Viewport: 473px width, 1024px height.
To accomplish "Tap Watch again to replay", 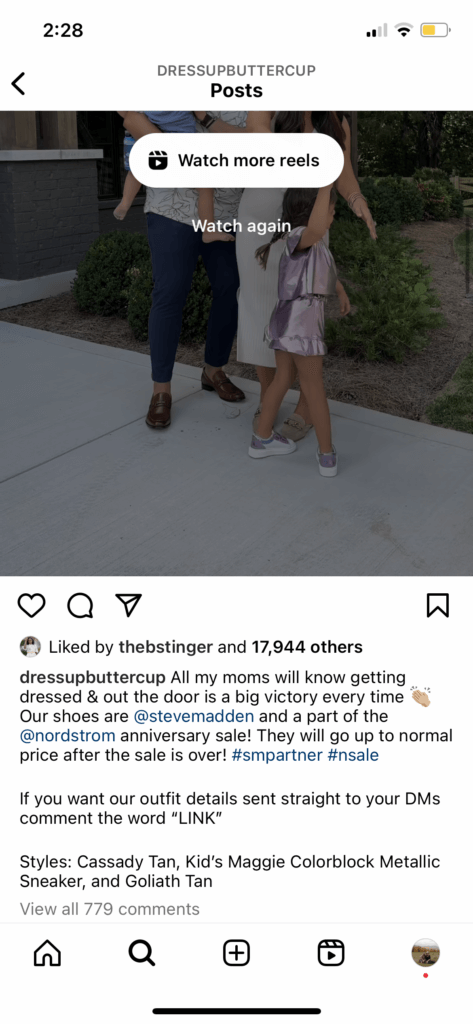I will (x=241, y=226).
